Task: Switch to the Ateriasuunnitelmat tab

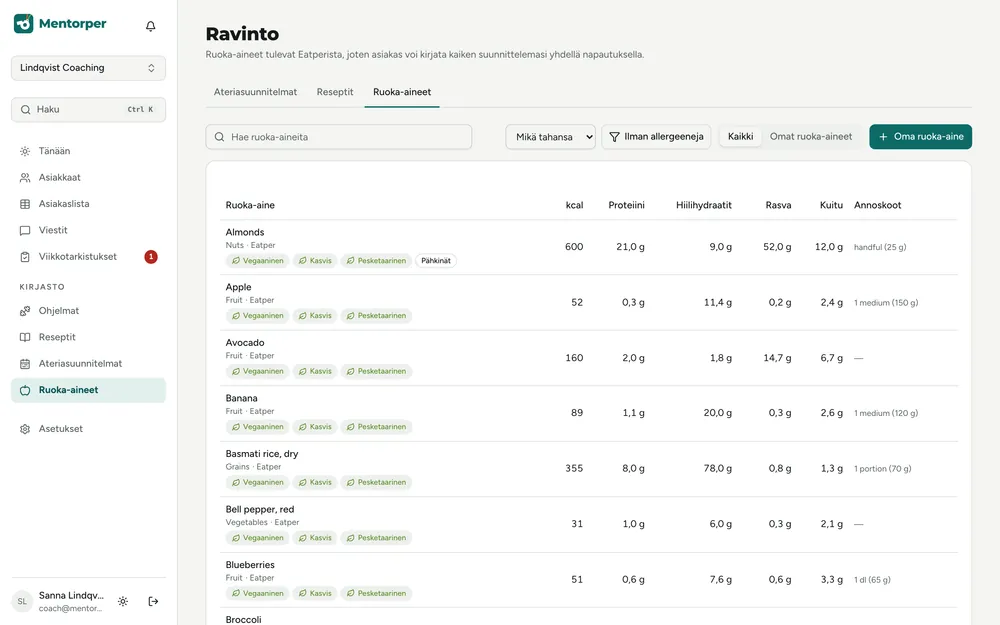Action: (255, 92)
